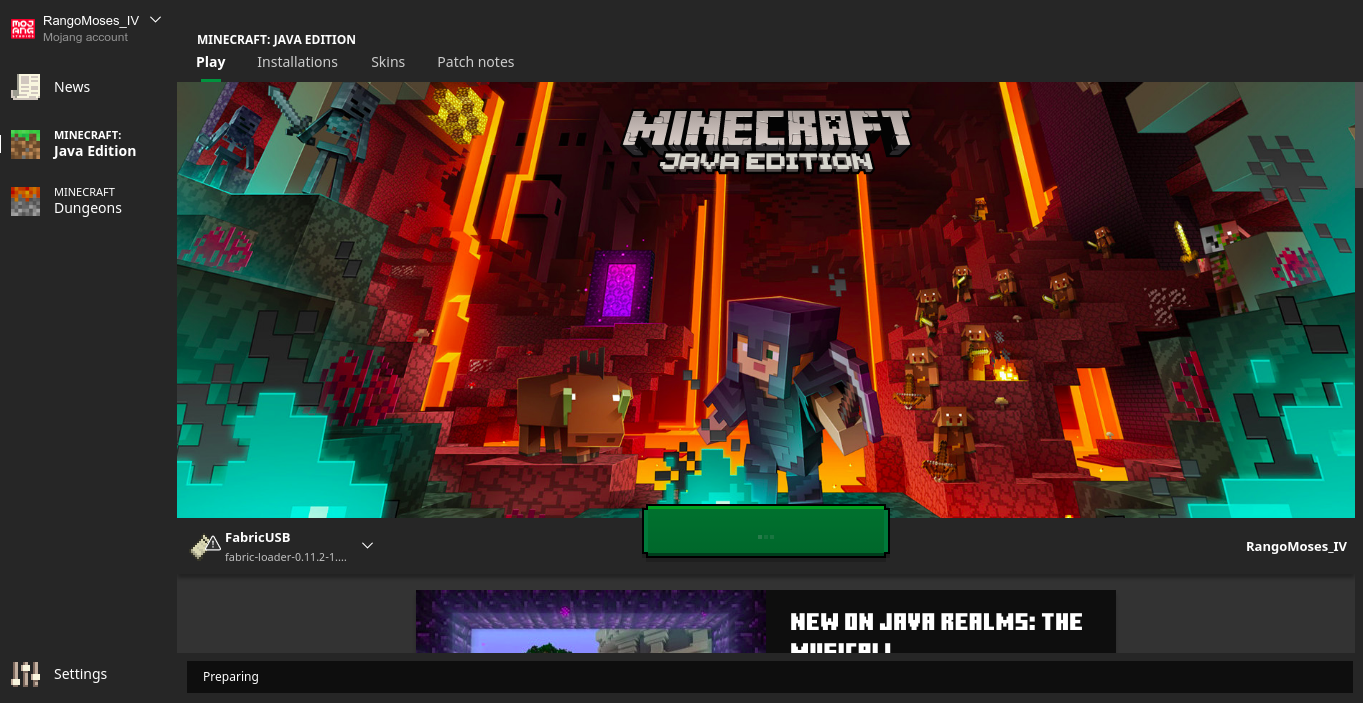Image resolution: width=1363 pixels, height=703 pixels.
Task: Go to the Patch notes tab
Action: [x=475, y=62]
